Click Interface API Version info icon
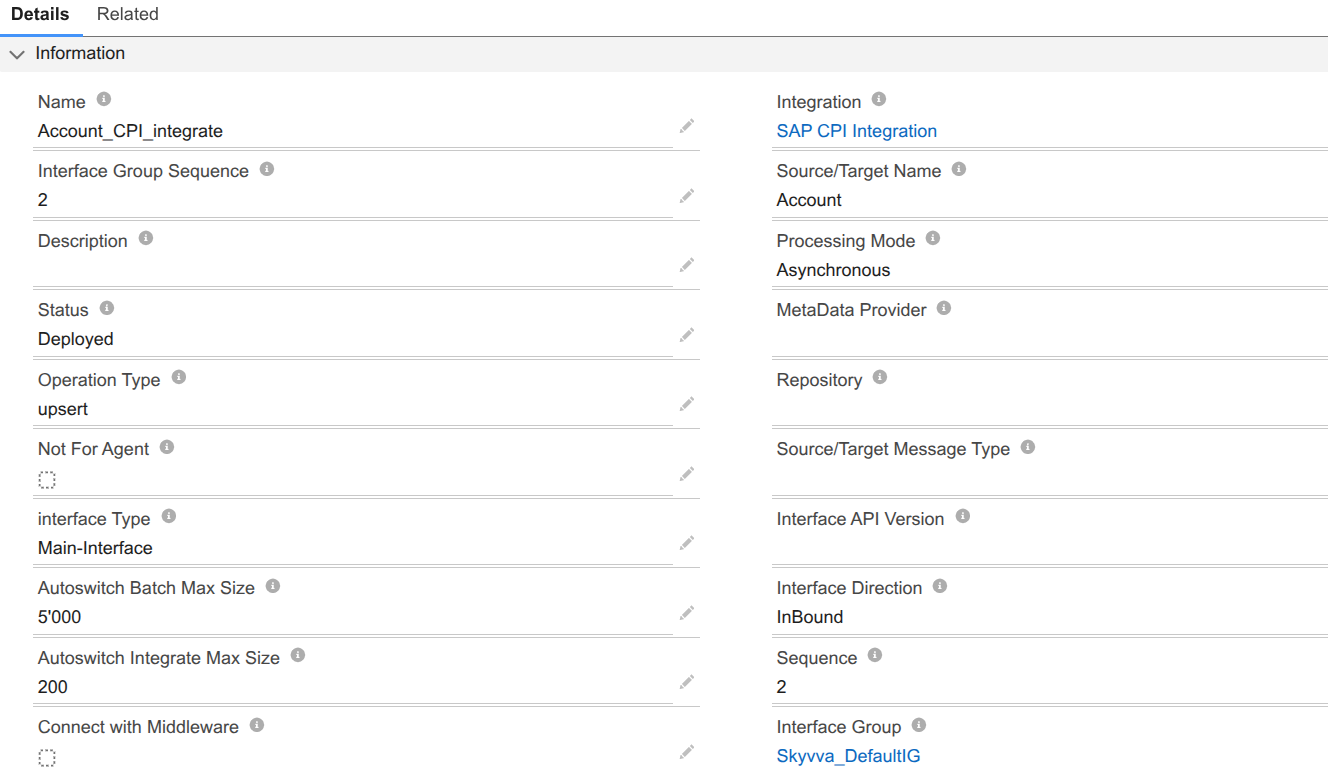This screenshot has height=773, width=1328. click(963, 517)
